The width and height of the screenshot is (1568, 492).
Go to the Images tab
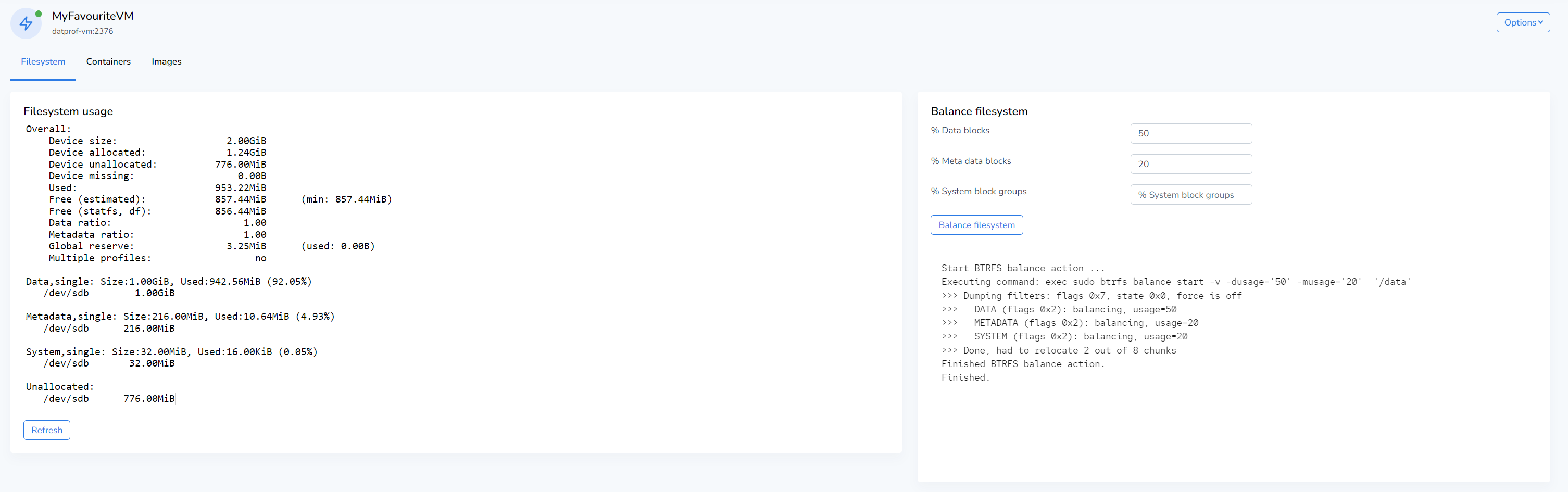click(x=166, y=61)
